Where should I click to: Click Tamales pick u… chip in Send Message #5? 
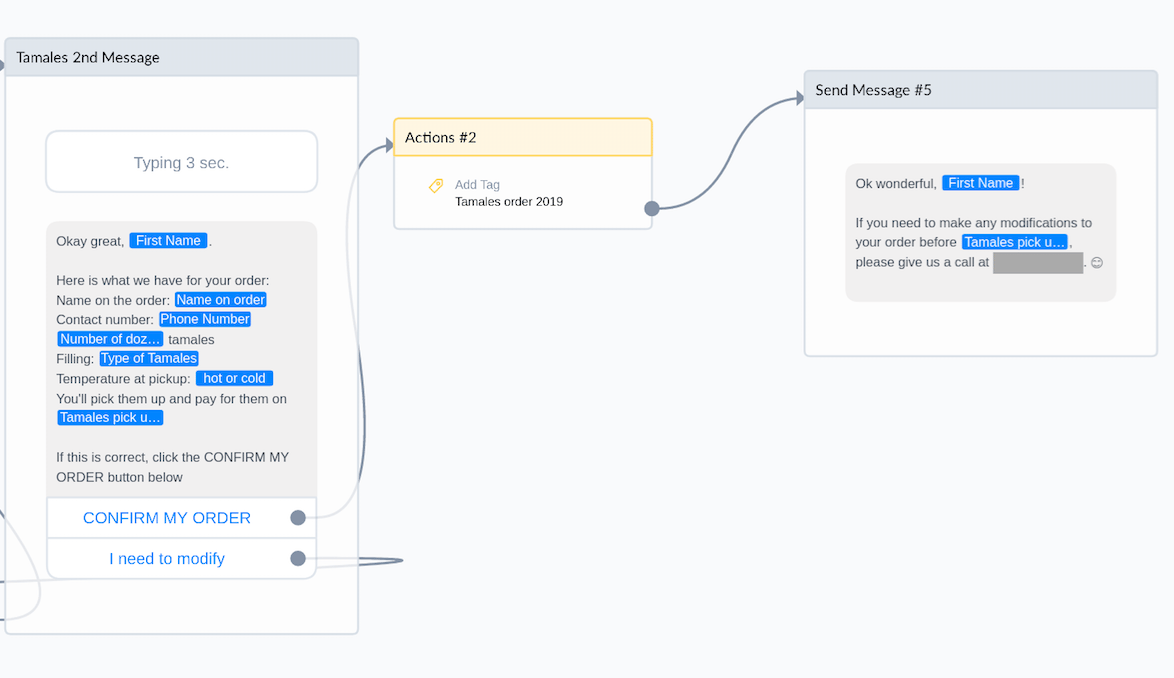pyautogui.click(x=1015, y=242)
